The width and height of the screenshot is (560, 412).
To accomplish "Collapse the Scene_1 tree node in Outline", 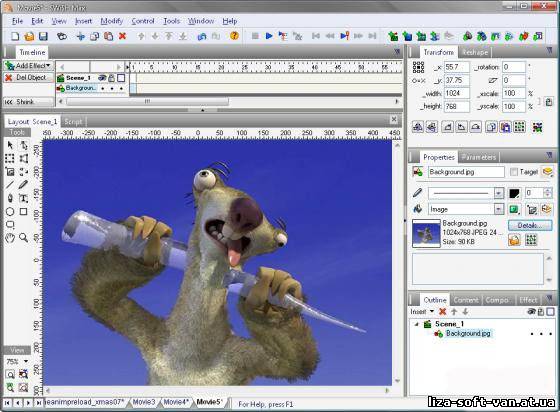I will (416, 324).
